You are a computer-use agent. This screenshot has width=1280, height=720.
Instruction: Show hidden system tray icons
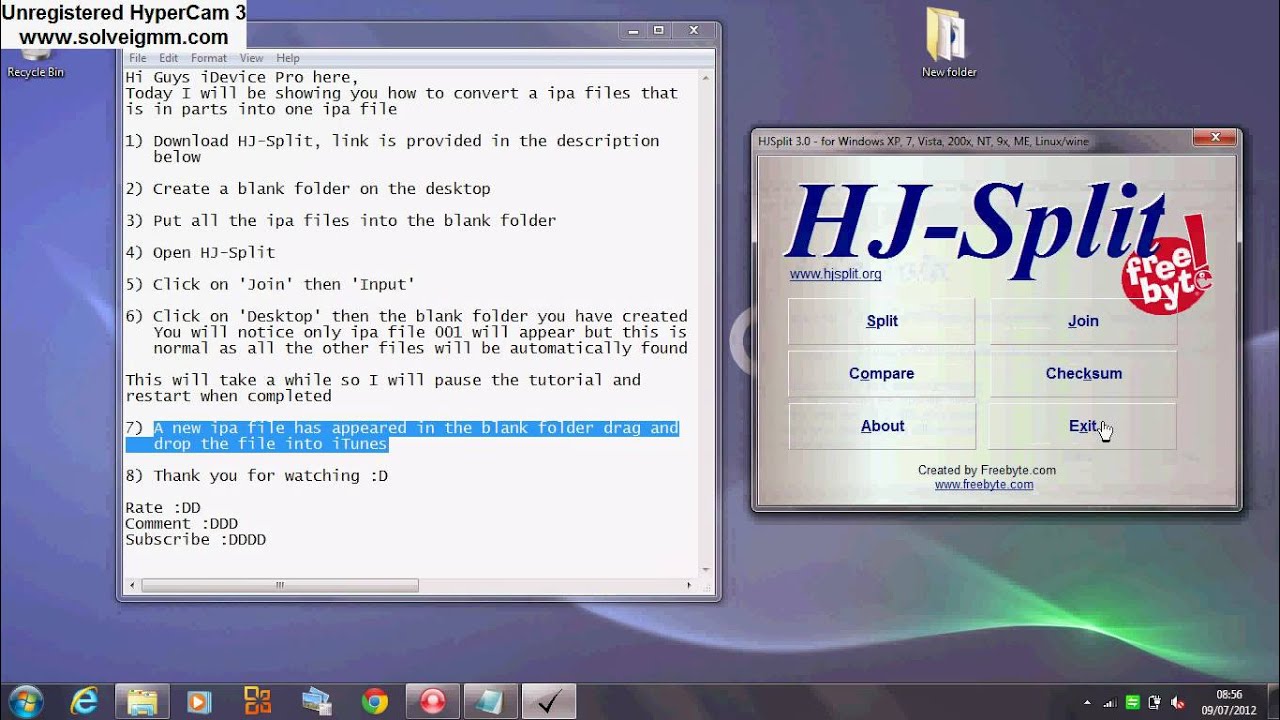[1087, 703]
